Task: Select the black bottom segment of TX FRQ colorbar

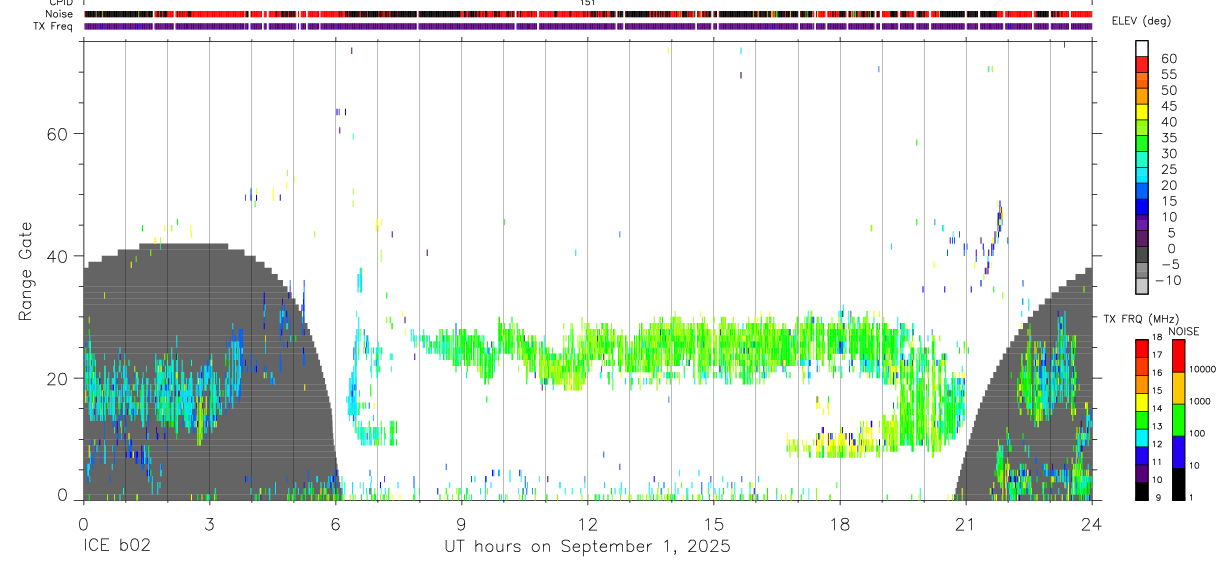Action: point(1142,491)
